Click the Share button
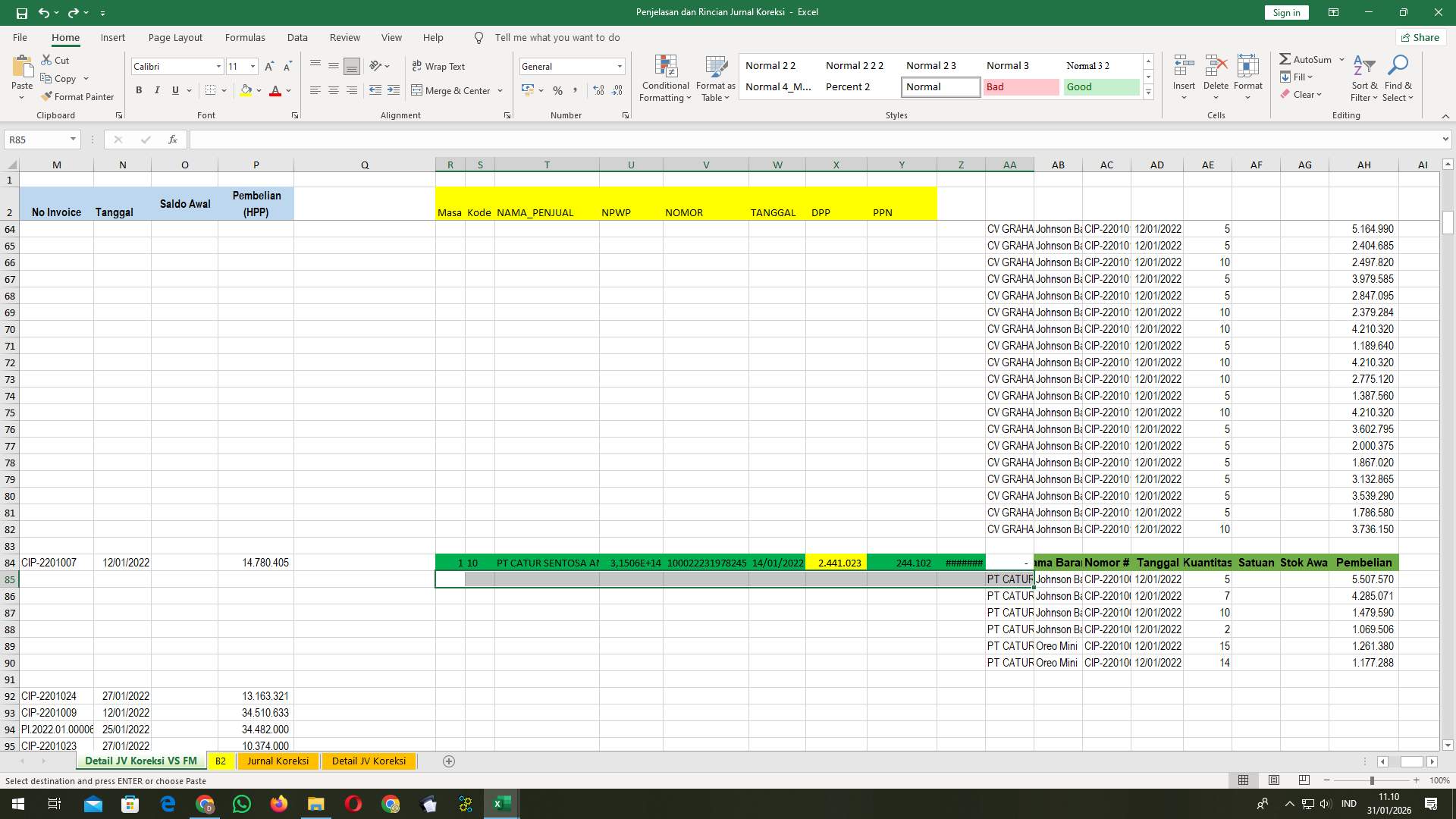 pyautogui.click(x=1420, y=37)
